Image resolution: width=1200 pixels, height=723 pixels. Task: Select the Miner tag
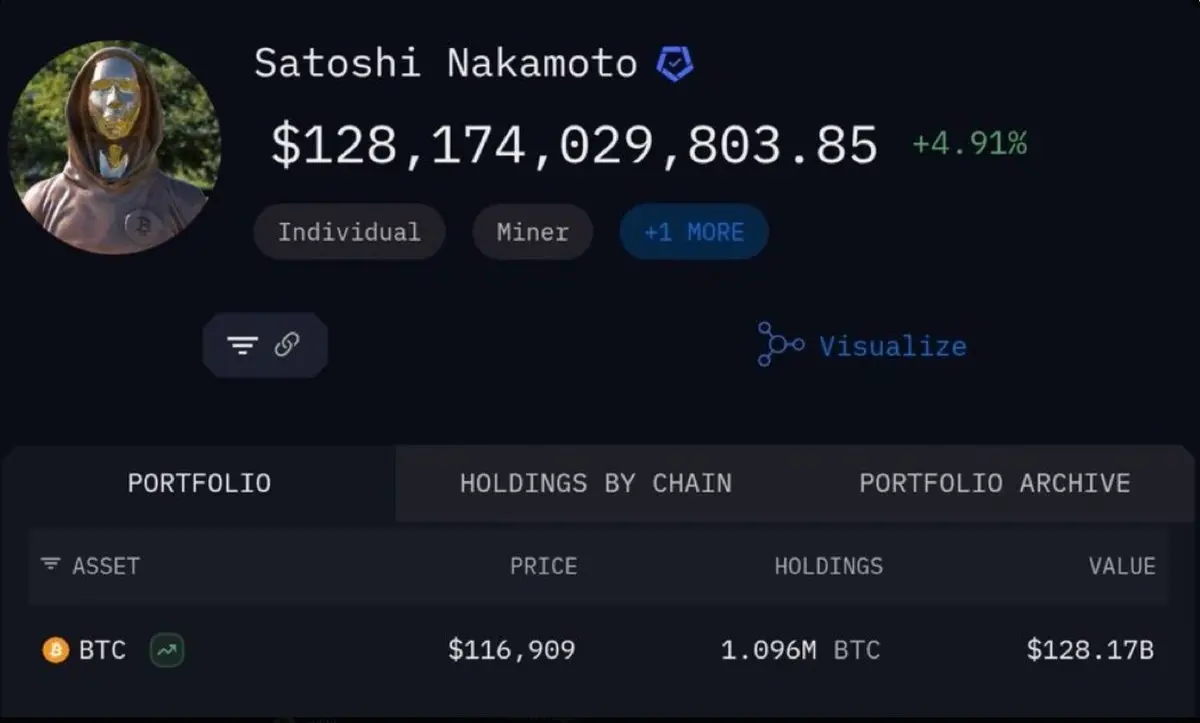[x=532, y=232]
